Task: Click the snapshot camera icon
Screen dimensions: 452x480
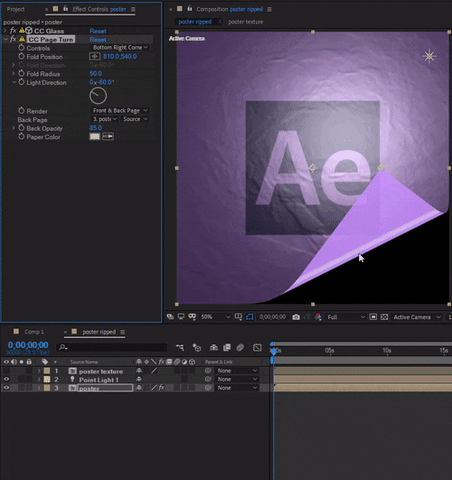Action: (296, 317)
